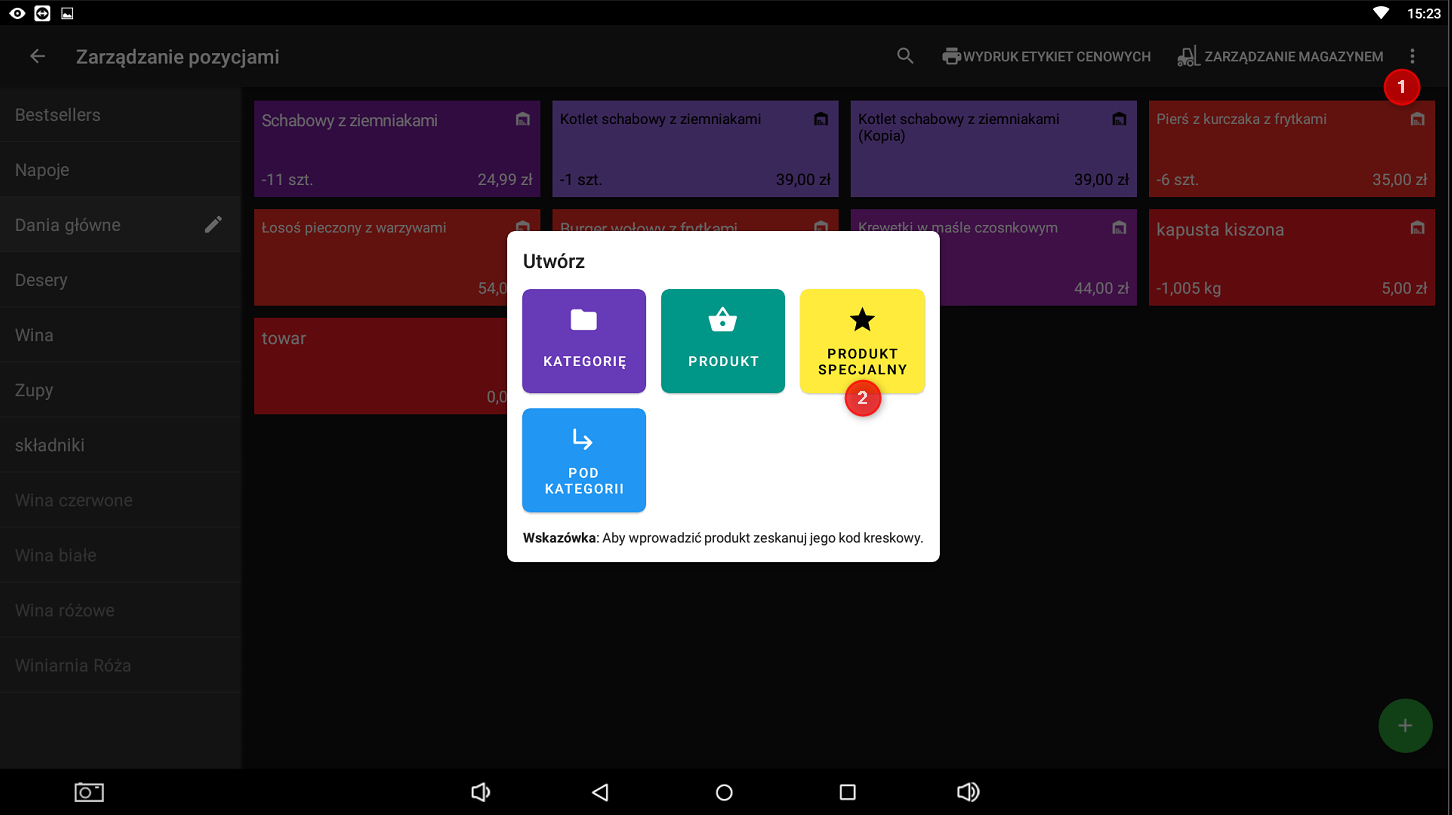Switch to Desery category

pos(41,280)
